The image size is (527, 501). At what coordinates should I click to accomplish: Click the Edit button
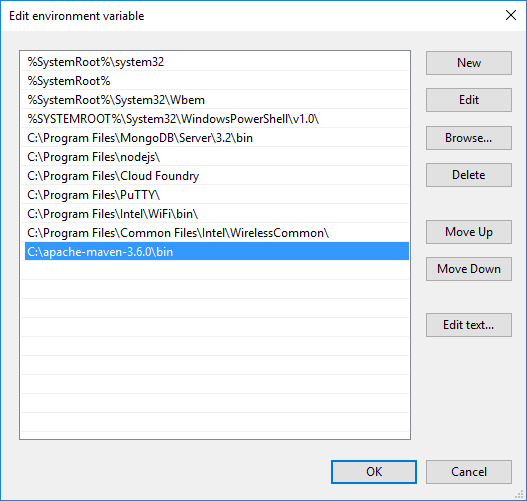click(x=469, y=100)
